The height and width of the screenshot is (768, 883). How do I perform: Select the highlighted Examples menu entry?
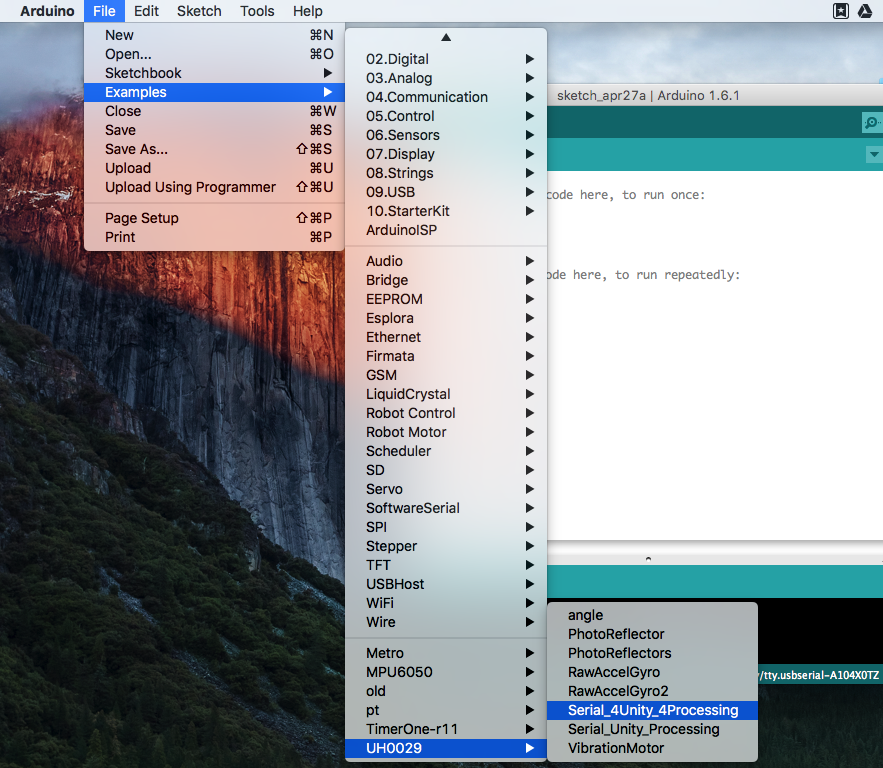point(214,92)
